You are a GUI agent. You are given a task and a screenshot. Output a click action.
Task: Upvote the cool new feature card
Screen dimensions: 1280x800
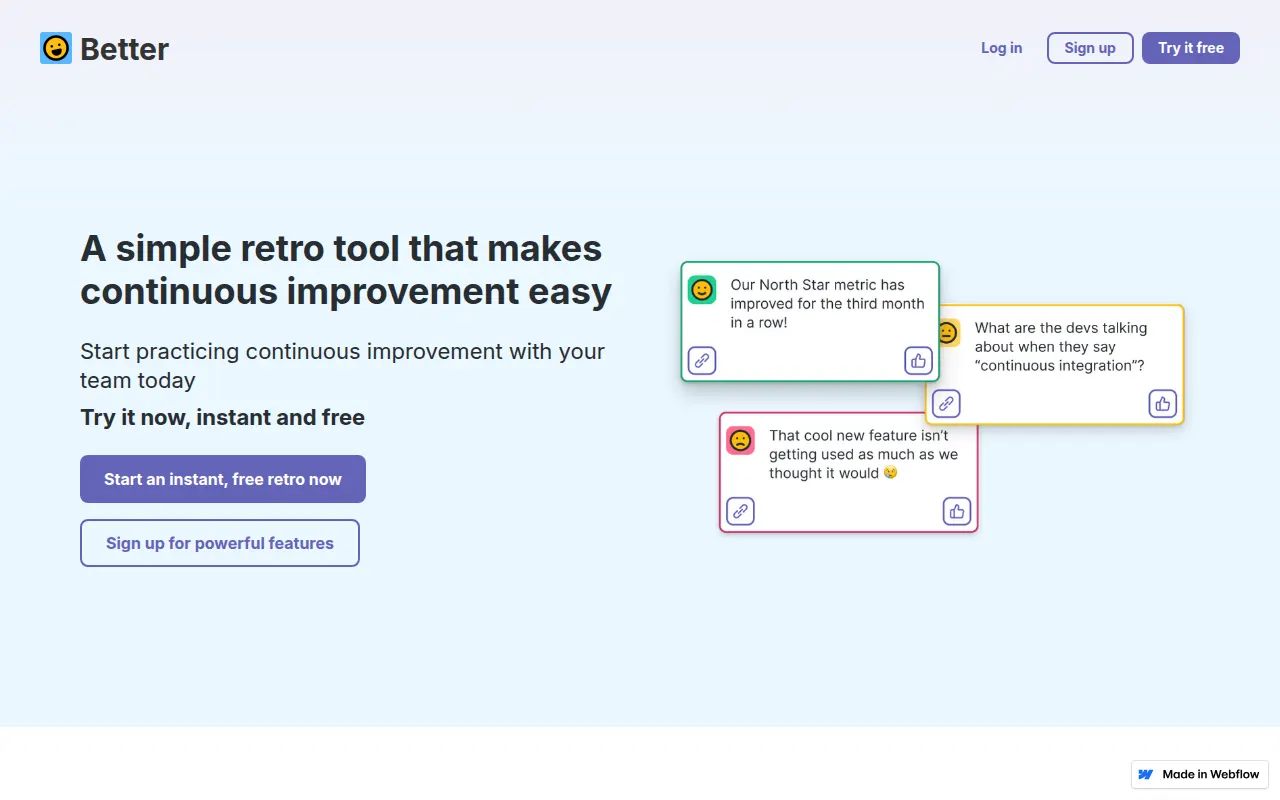[957, 511]
